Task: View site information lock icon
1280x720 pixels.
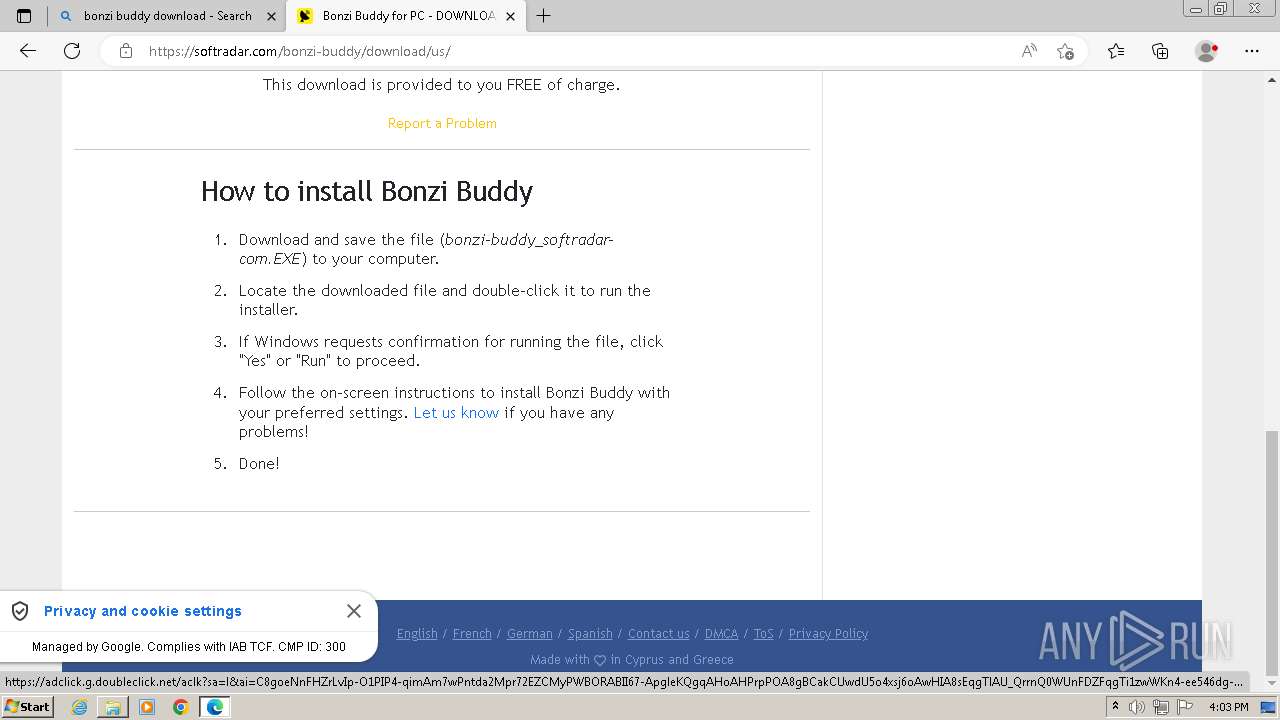Action: point(126,51)
